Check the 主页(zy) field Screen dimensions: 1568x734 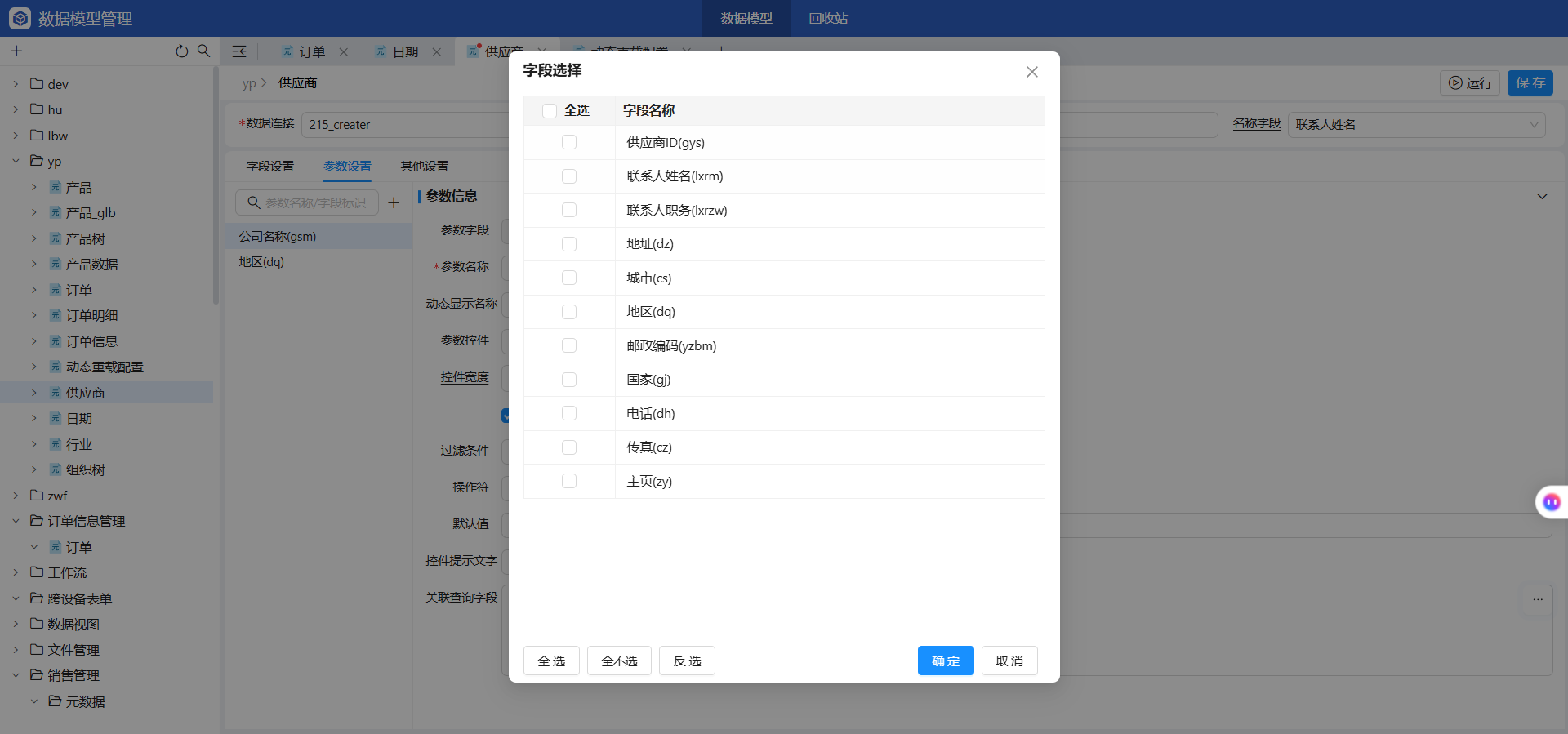point(569,481)
